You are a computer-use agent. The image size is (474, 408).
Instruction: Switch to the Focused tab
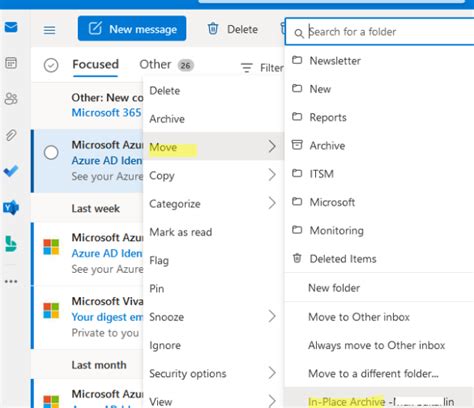click(95, 64)
